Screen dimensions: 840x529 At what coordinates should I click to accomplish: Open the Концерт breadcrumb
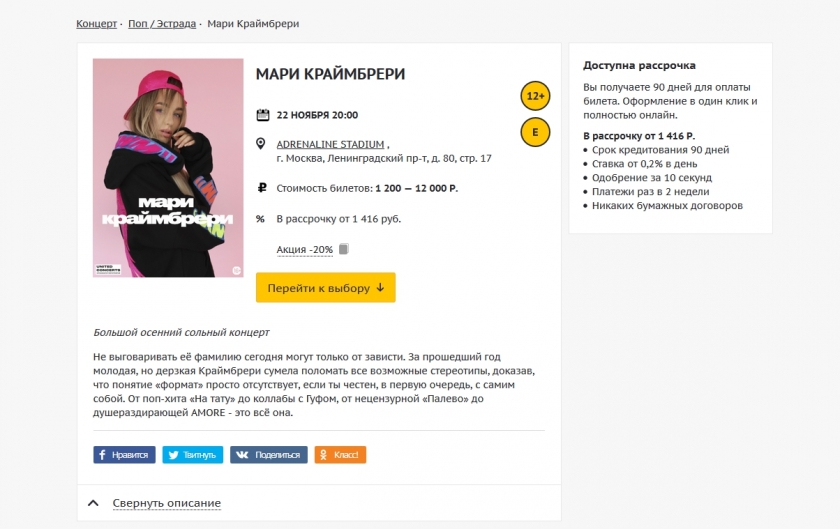click(x=97, y=23)
